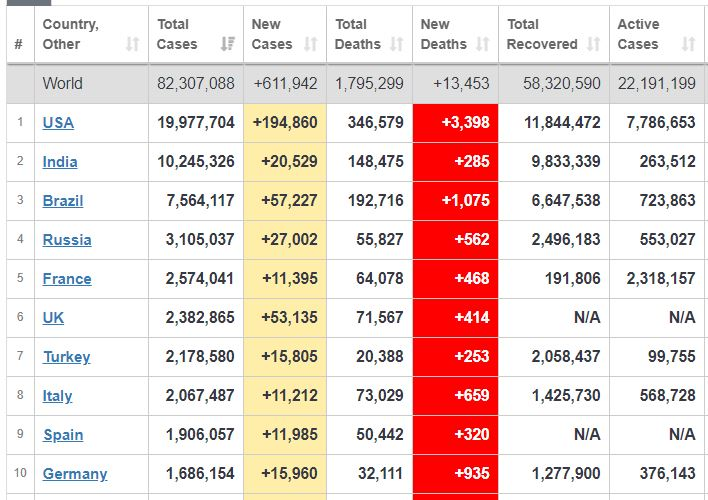Select UK total deaths 71,567
Viewport: 708px width, 500px height.
click(x=380, y=317)
